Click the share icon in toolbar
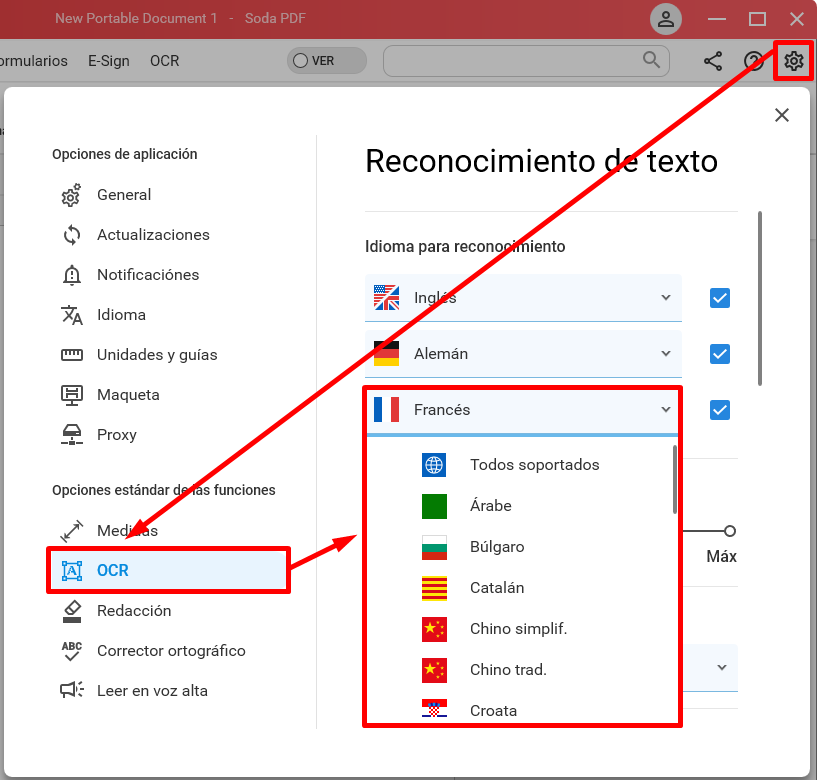The image size is (817, 780). [713, 61]
